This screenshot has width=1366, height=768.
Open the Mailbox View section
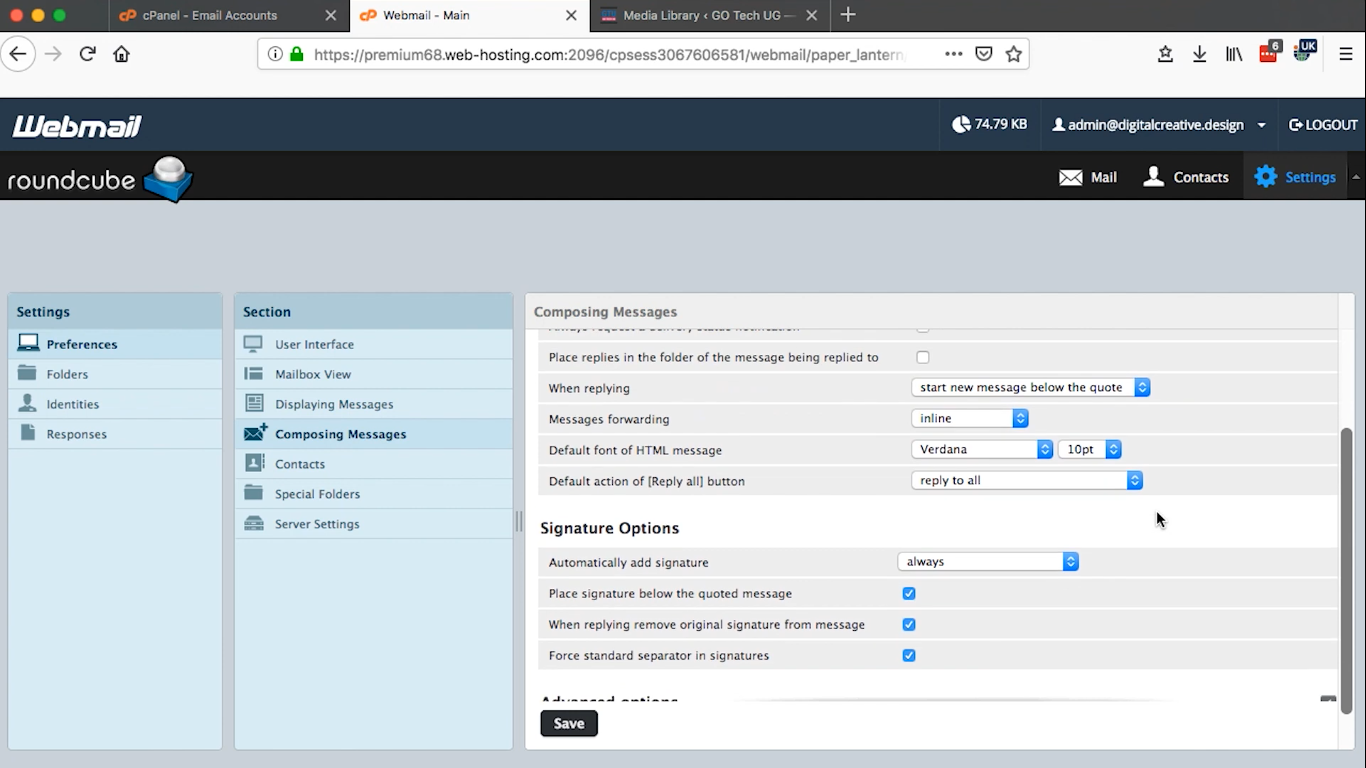[x=374, y=374]
